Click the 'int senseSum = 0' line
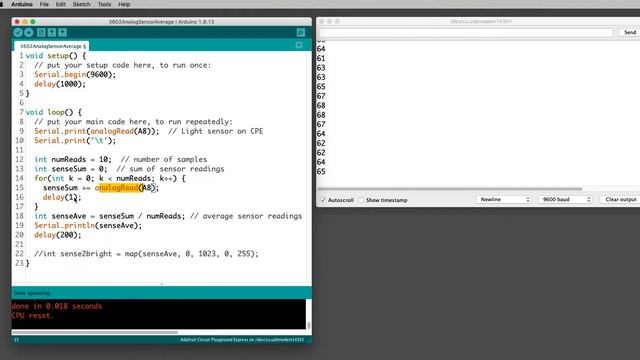Screen dimensions: 640x360 tap(129, 169)
